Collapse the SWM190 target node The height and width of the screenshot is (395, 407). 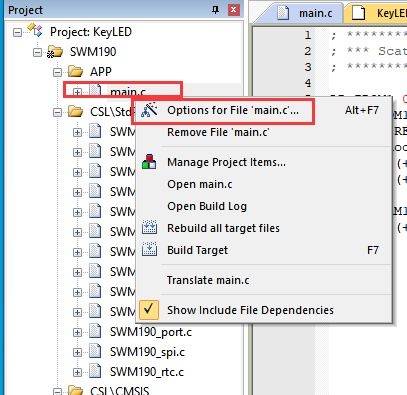pos(37,52)
